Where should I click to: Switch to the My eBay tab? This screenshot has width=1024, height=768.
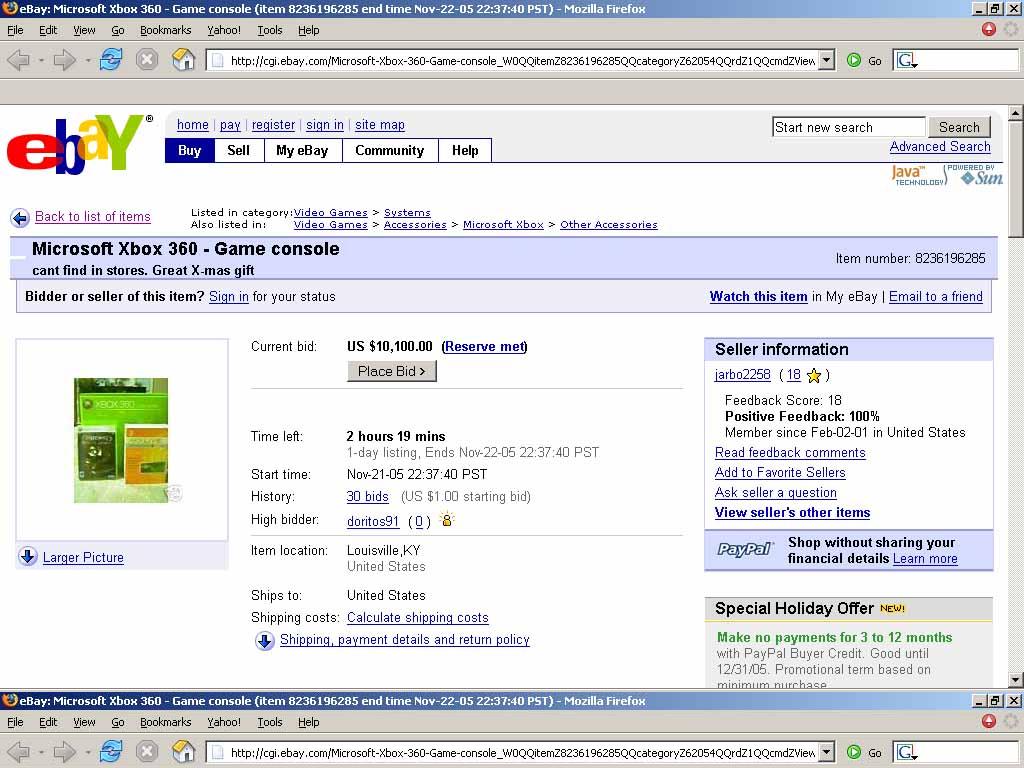coord(302,150)
